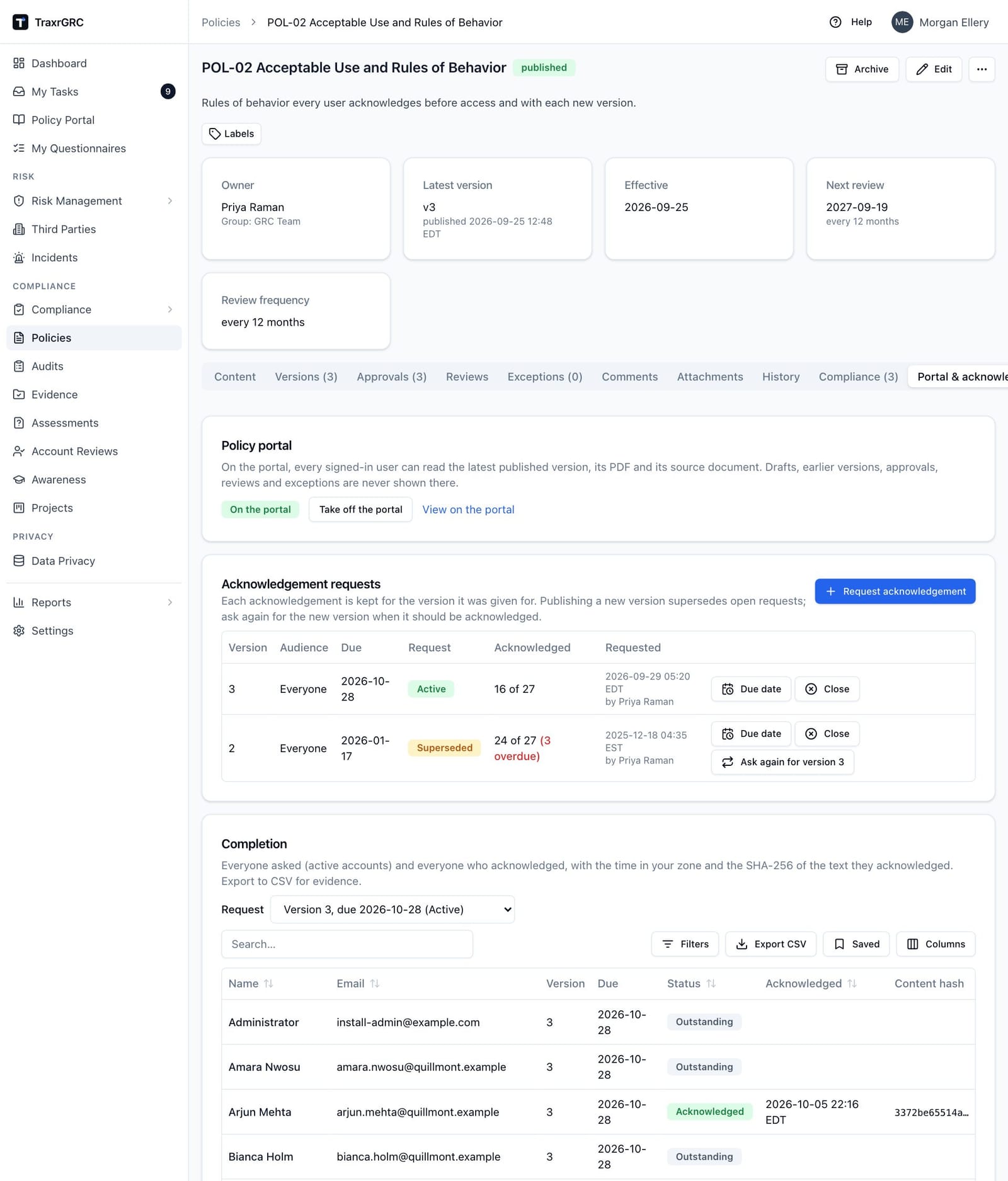
Task: Open the Exceptions (0) tab
Action: 545,377
